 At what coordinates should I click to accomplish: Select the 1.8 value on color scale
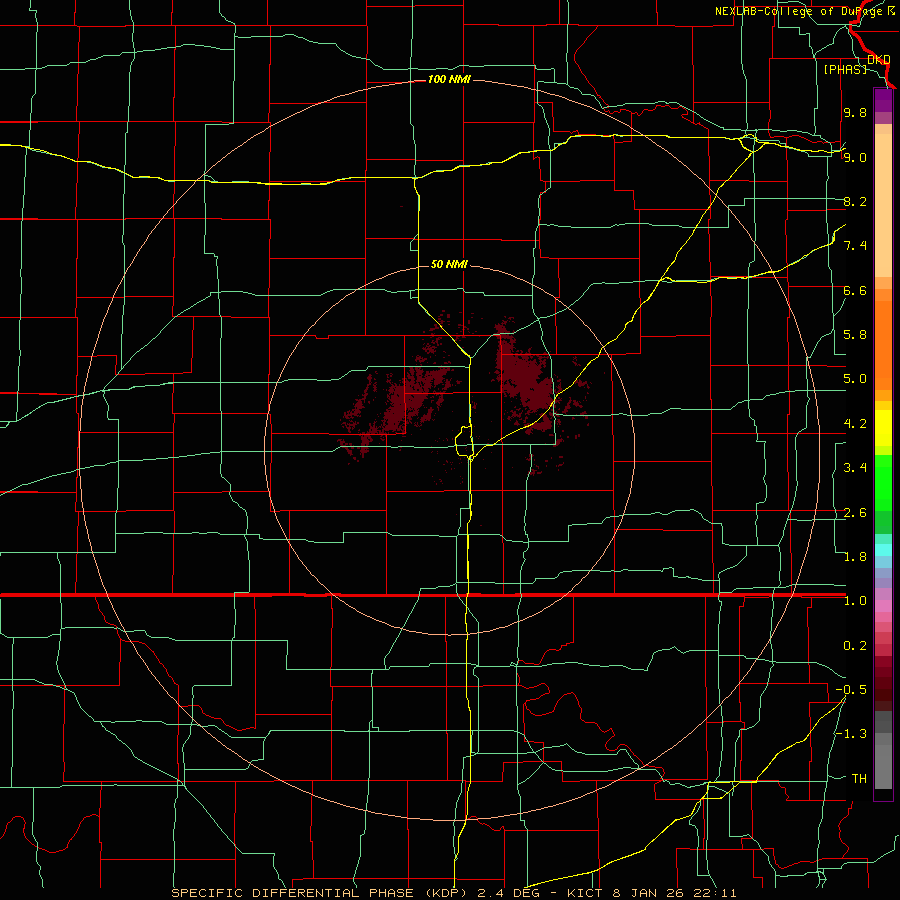(x=855, y=557)
